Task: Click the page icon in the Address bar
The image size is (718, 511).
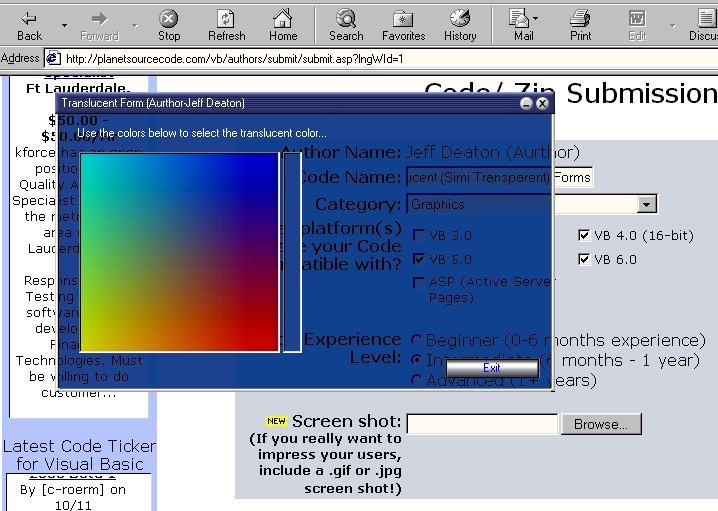Action: [x=54, y=58]
